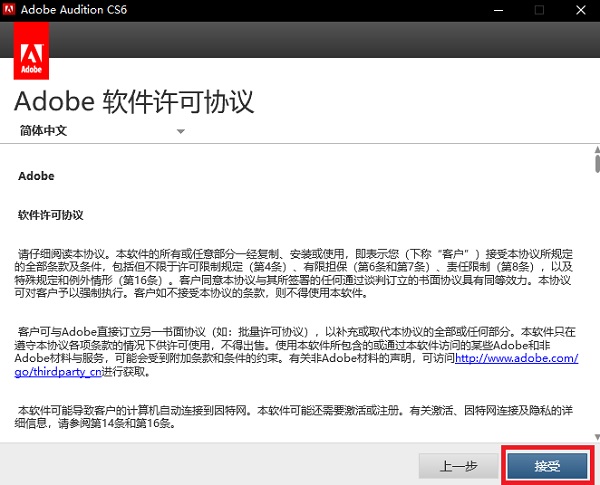The height and width of the screenshot is (485, 600).
Task: Click the language dropdown arrow
Action: (x=181, y=131)
